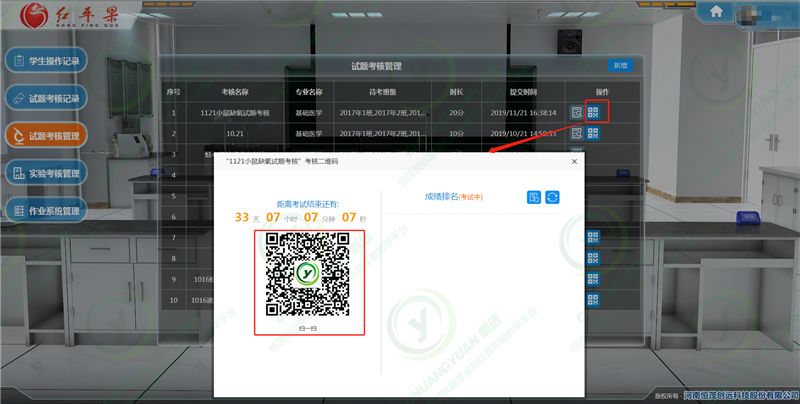Click the 序号 column header
The width and height of the screenshot is (800, 404).
click(x=173, y=92)
